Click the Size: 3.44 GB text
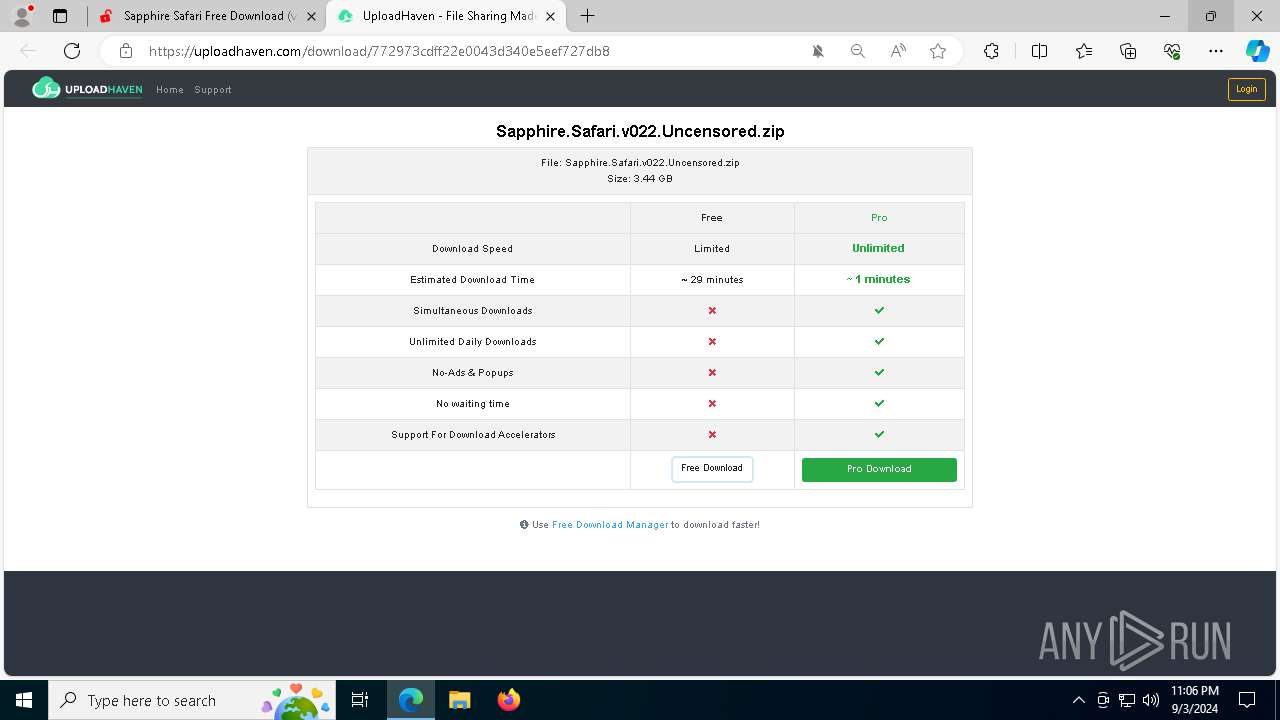Viewport: 1280px width, 720px height. (640, 179)
